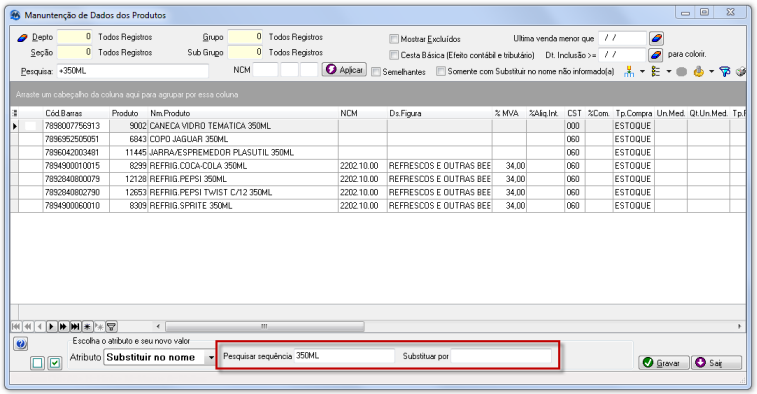The width and height of the screenshot is (757, 394).
Task: Click the gray circle toolbar icon
Action: click(681, 72)
